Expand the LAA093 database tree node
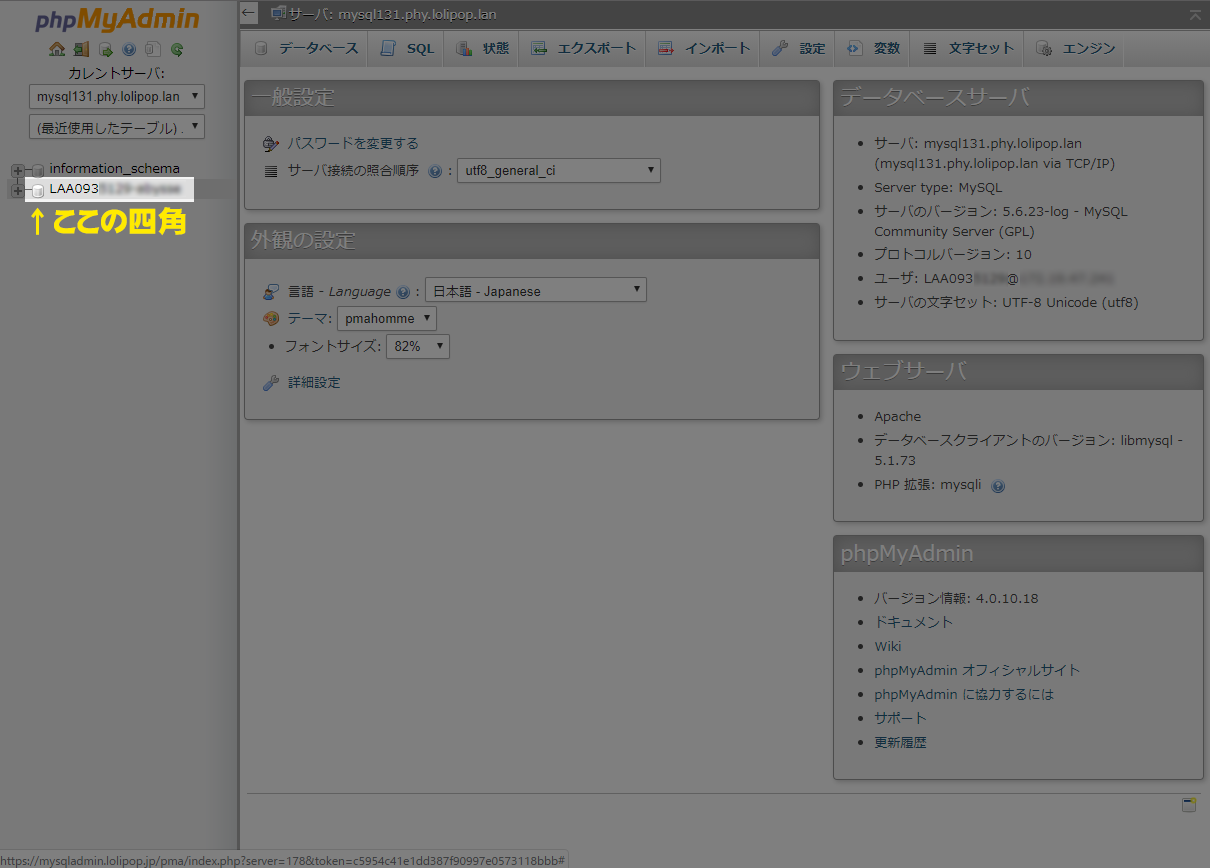Screen dimensions: 1210x868 pyautogui.click(x=17, y=190)
